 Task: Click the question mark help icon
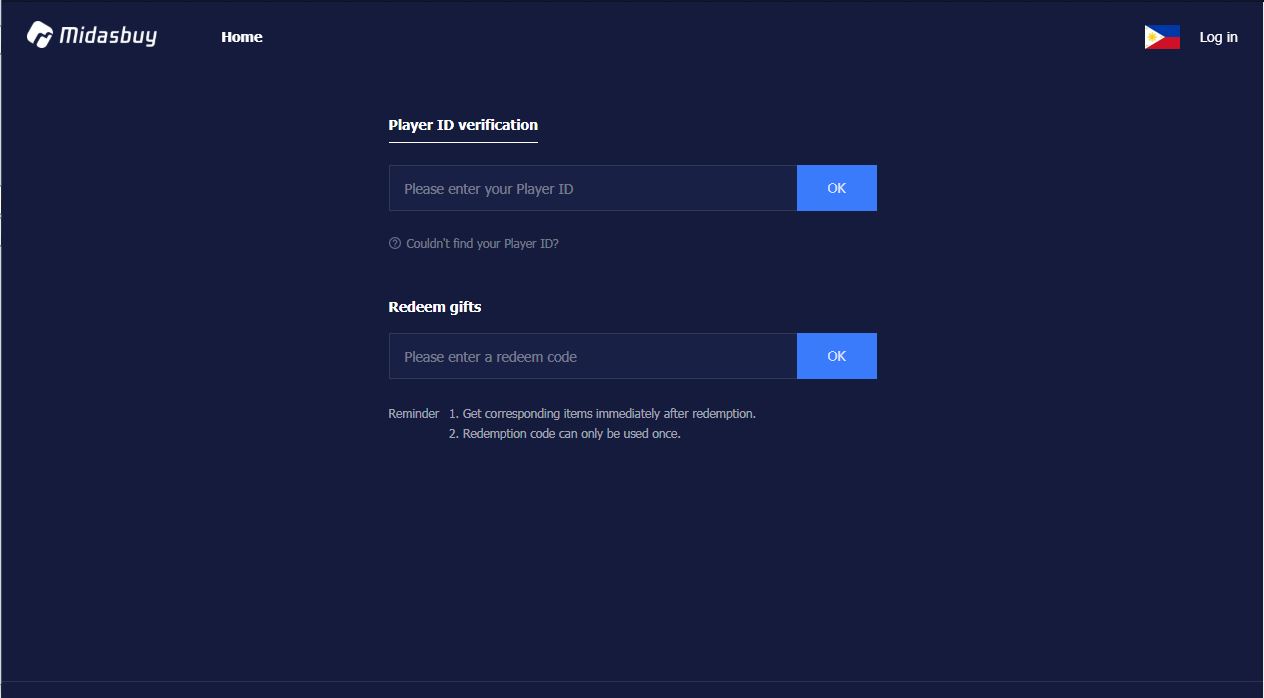point(395,243)
